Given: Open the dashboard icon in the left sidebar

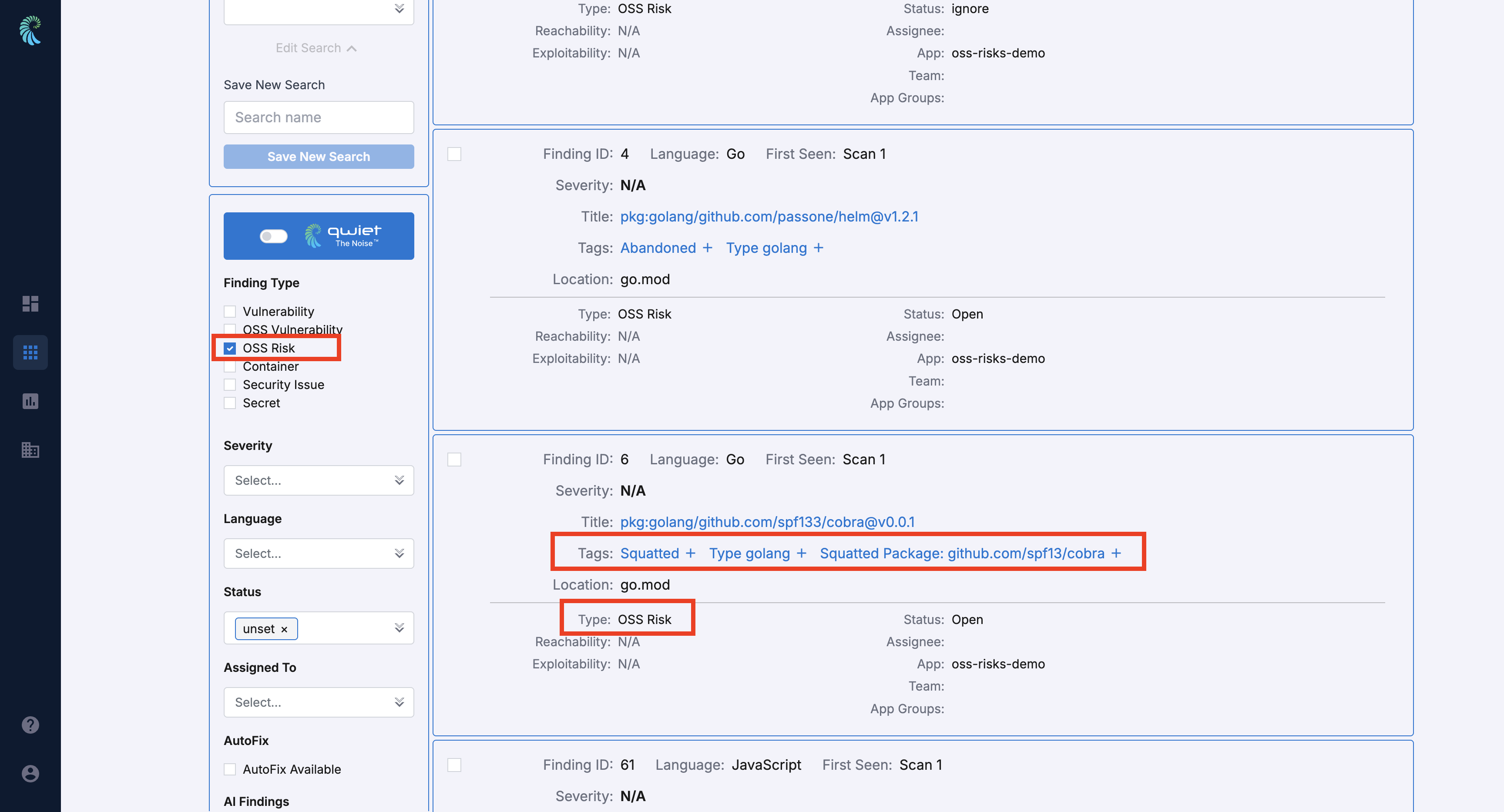Looking at the screenshot, I should (30, 304).
